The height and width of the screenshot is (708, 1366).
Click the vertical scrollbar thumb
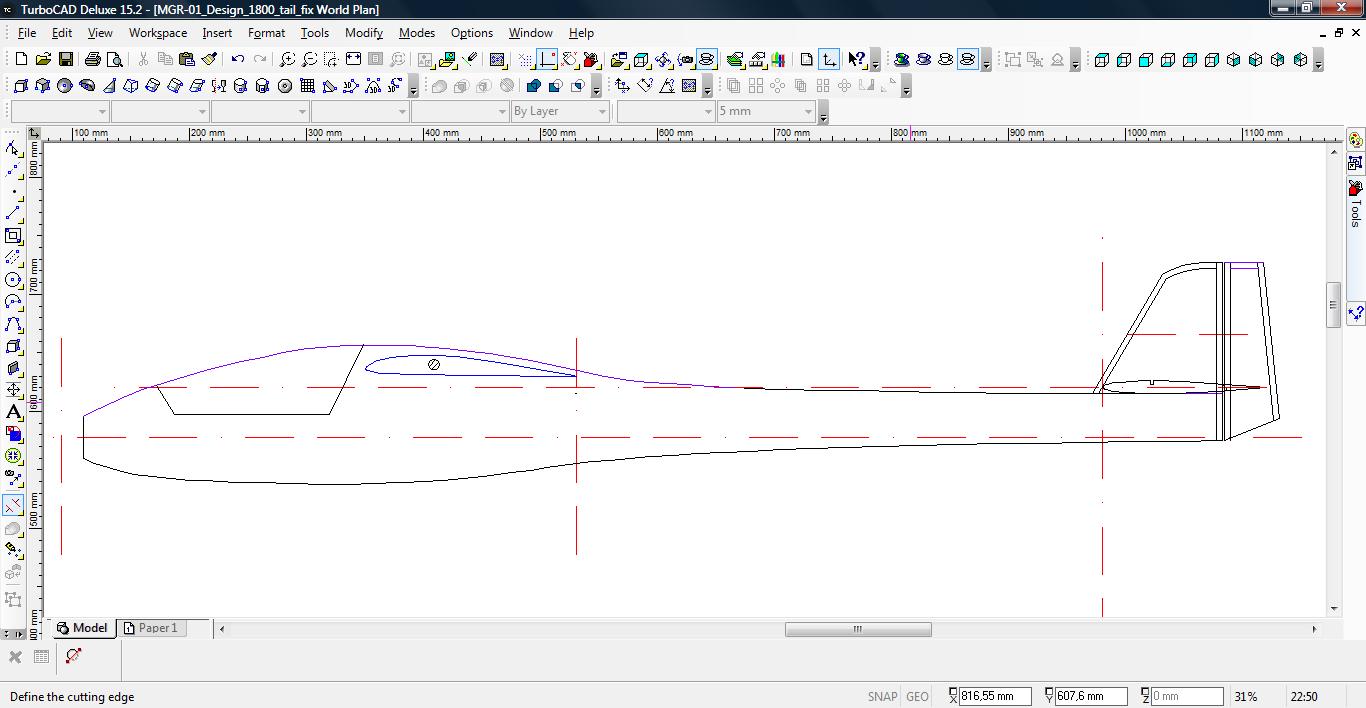click(1333, 305)
